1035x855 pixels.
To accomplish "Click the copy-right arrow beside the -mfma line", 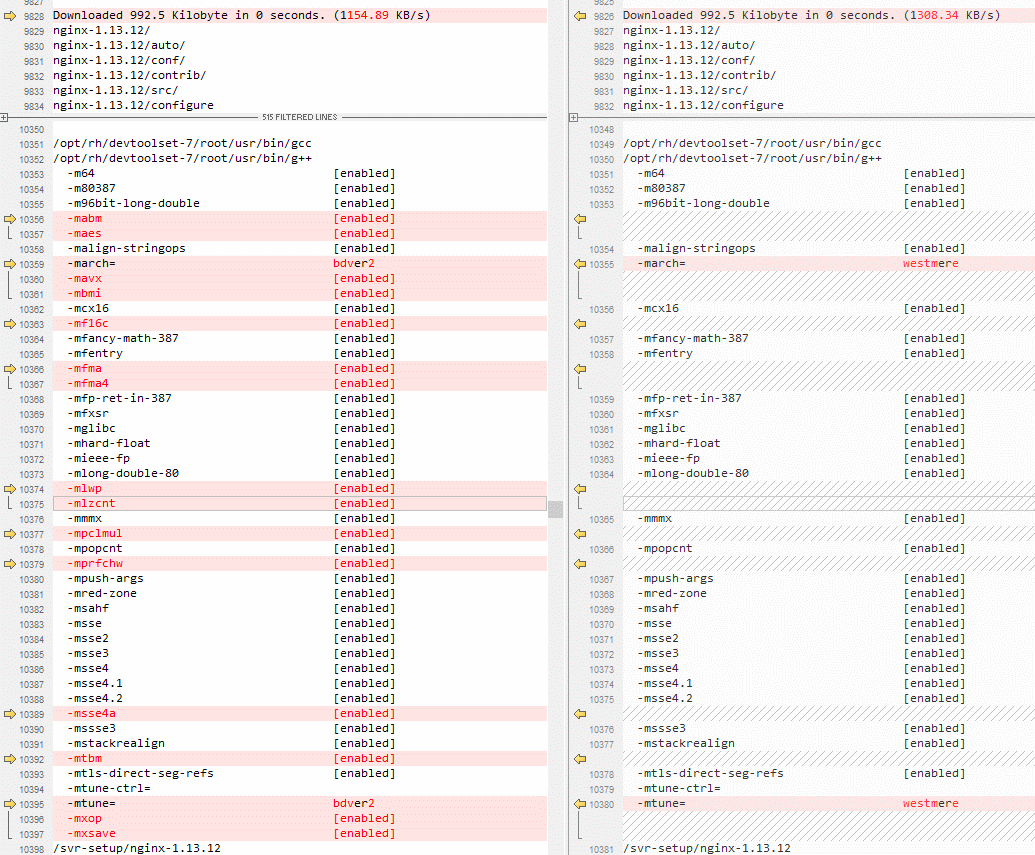I will 9,368.
